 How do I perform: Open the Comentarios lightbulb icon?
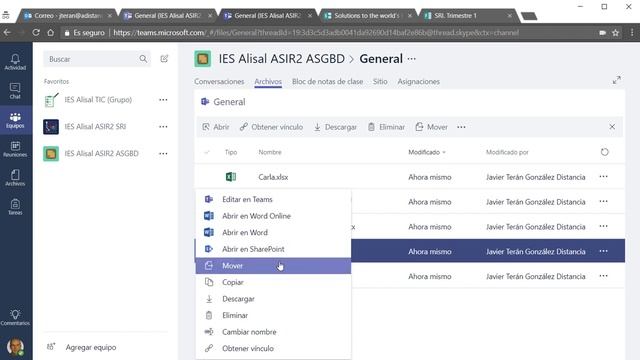tap(15, 317)
